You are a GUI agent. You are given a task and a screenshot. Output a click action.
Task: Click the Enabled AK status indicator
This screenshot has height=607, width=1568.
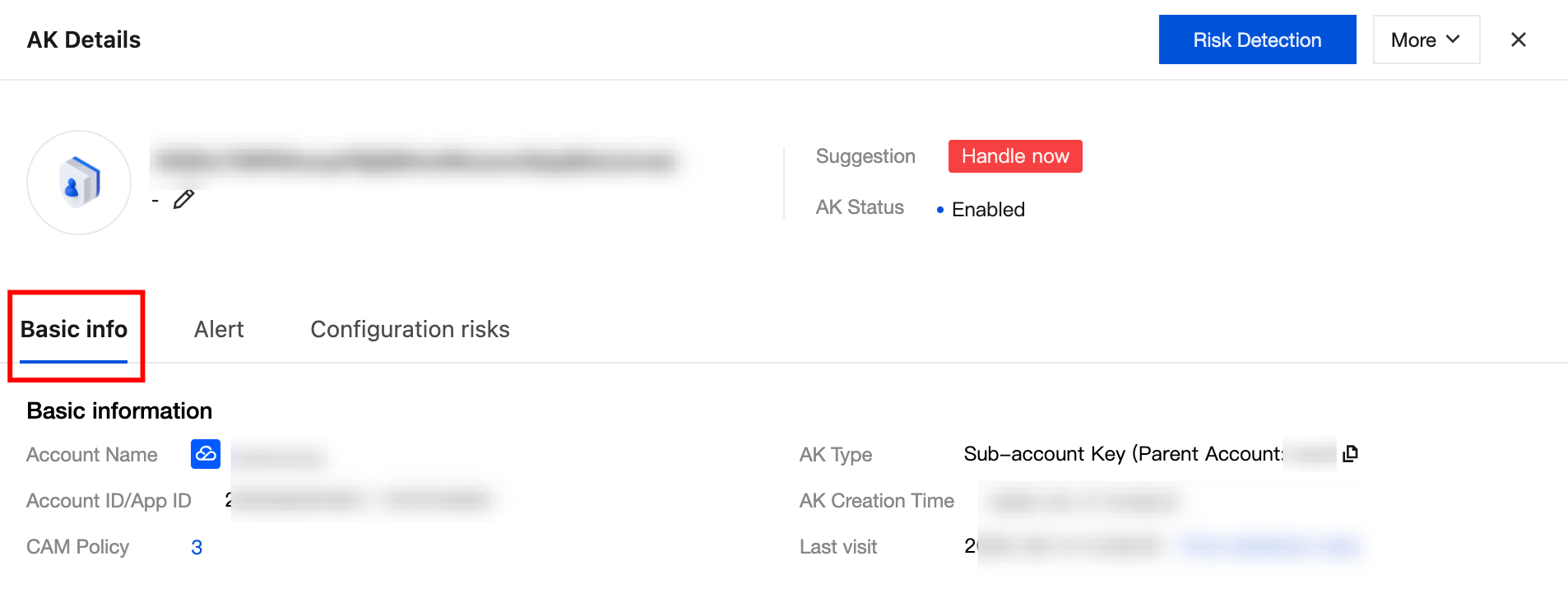click(987, 210)
